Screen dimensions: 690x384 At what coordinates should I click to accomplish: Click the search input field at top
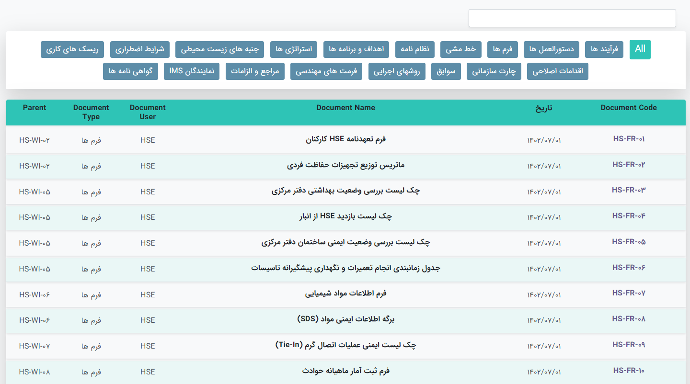click(x=572, y=18)
